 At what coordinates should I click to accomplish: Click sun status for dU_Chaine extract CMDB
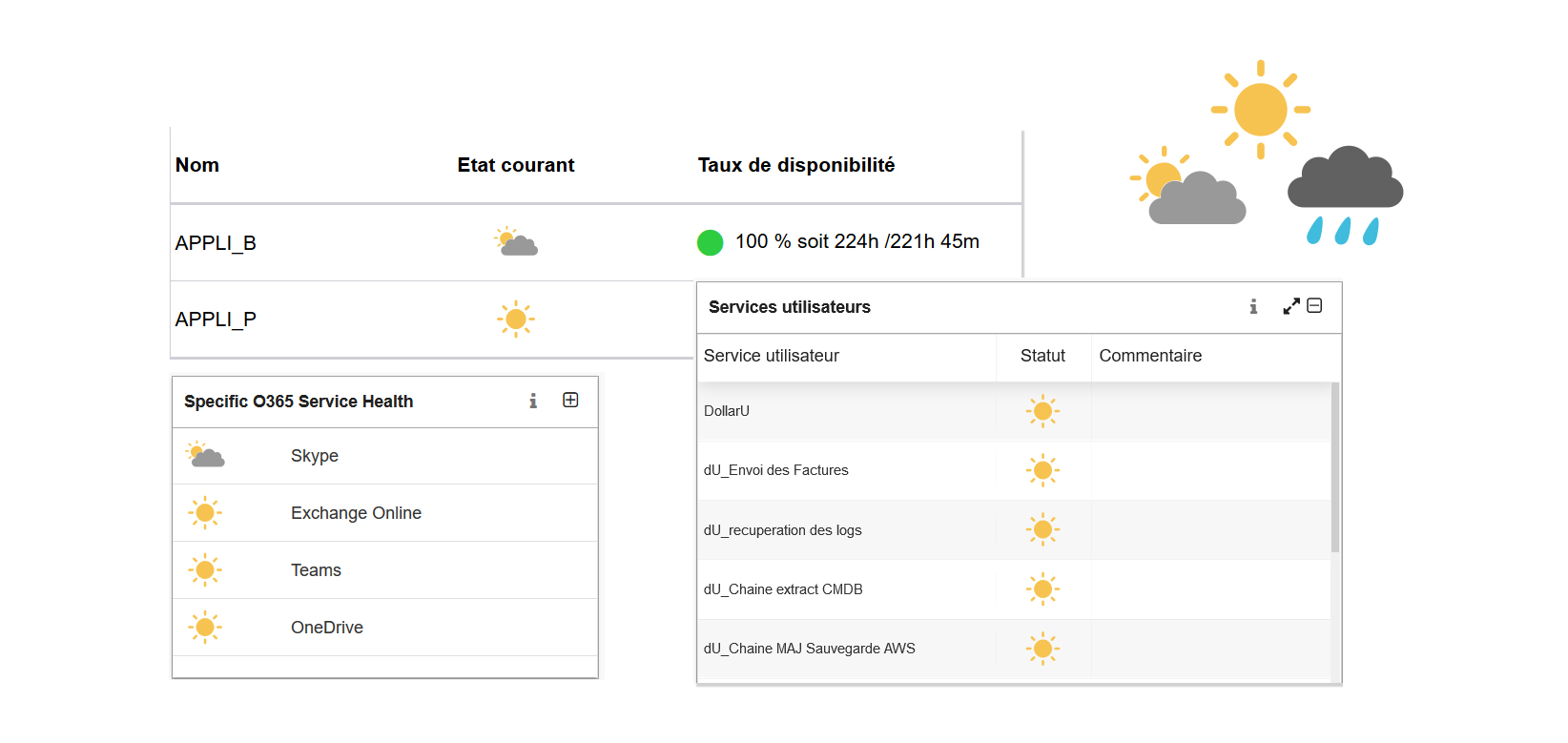[x=1043, y=589]
